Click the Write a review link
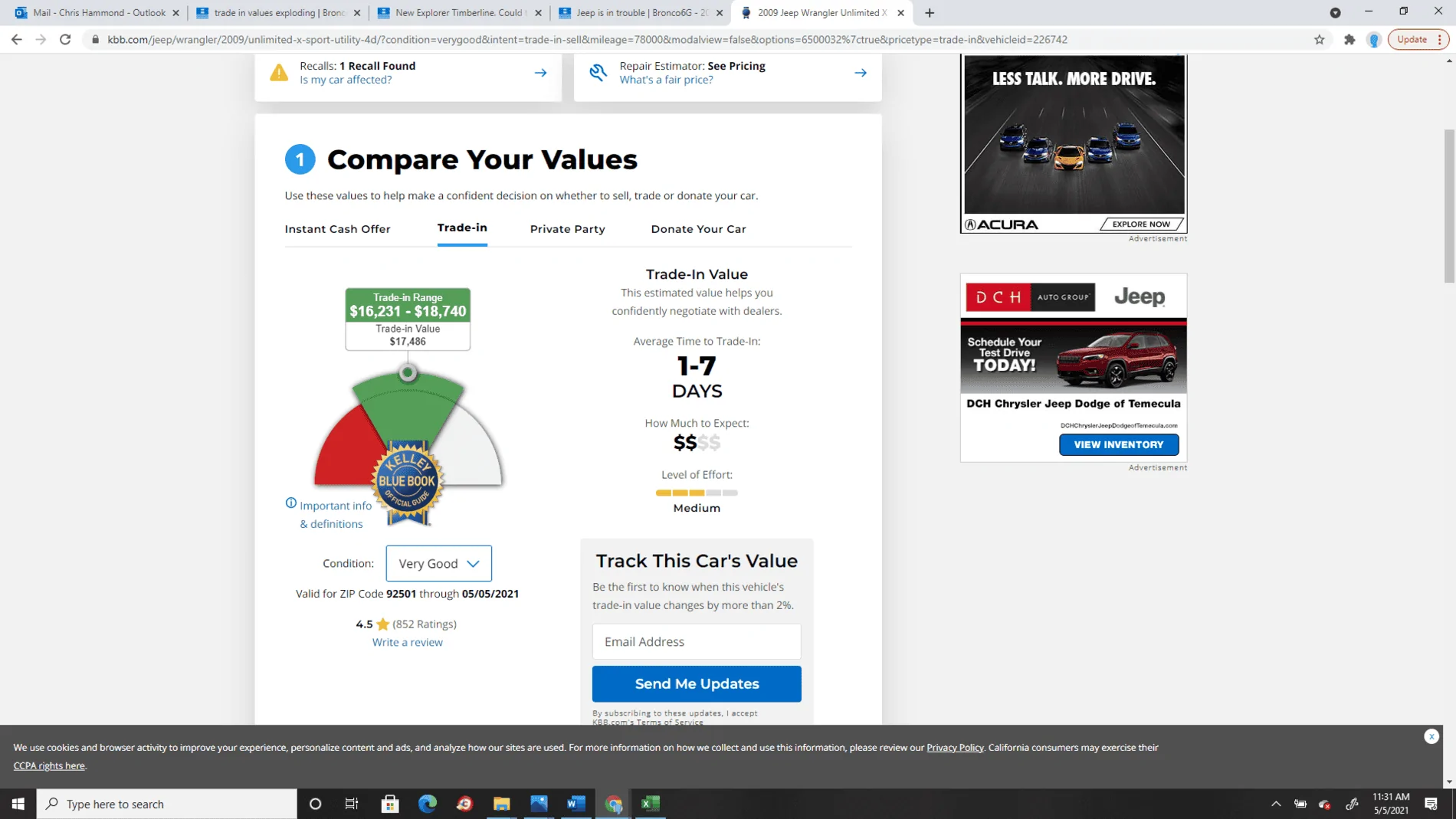Viewport: 1456px width, 819px height. pyautogui.click(x=407, y=642)
